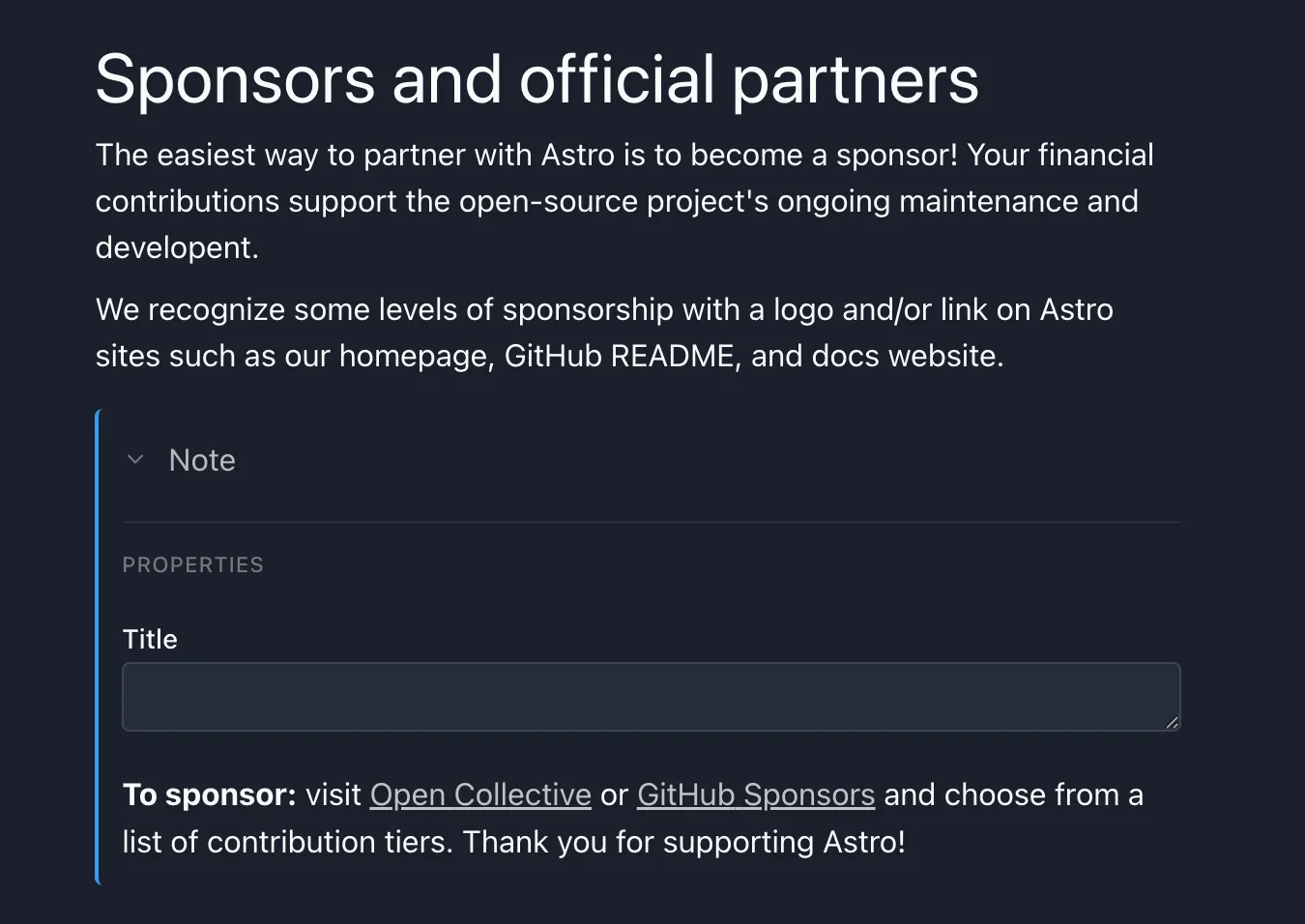Select the blue left border of Note block
The image size is (1305, 924).
pyautogui.click(x=98, y=647)
